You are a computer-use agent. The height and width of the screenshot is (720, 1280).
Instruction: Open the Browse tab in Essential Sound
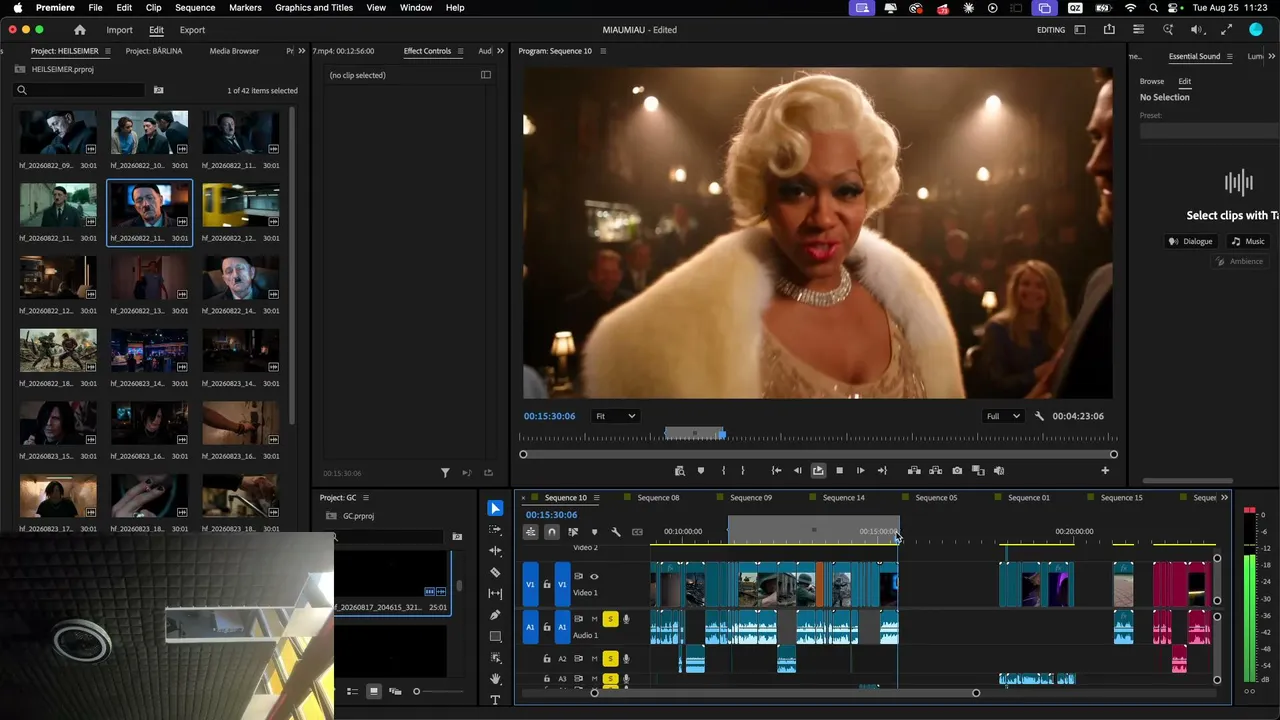(1152, 81)
